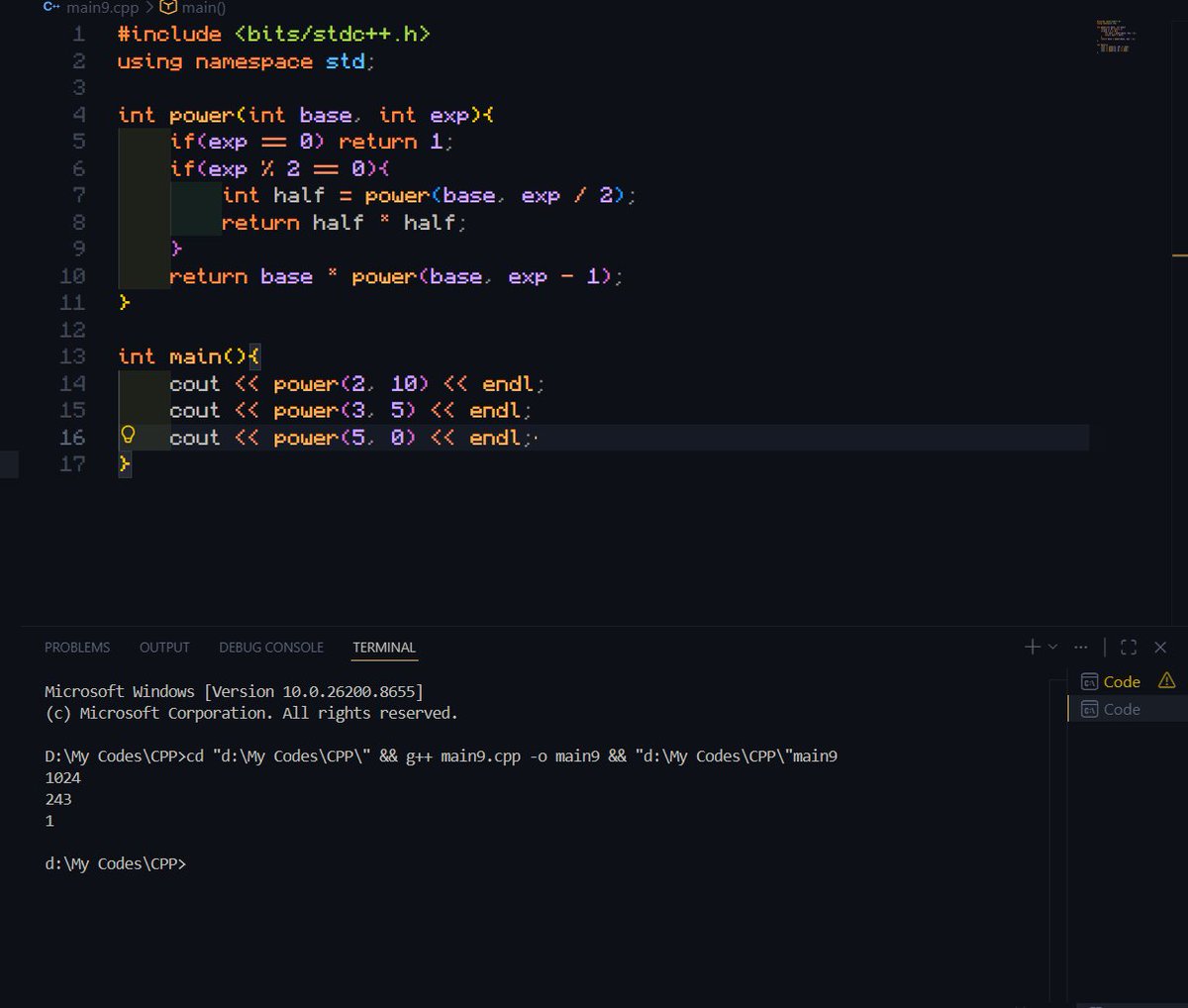Click the '#include <bits/stdc++.h>' line
Image resolution: width=1188 pixels, height=1008 pixels.
tap(274, 34)
